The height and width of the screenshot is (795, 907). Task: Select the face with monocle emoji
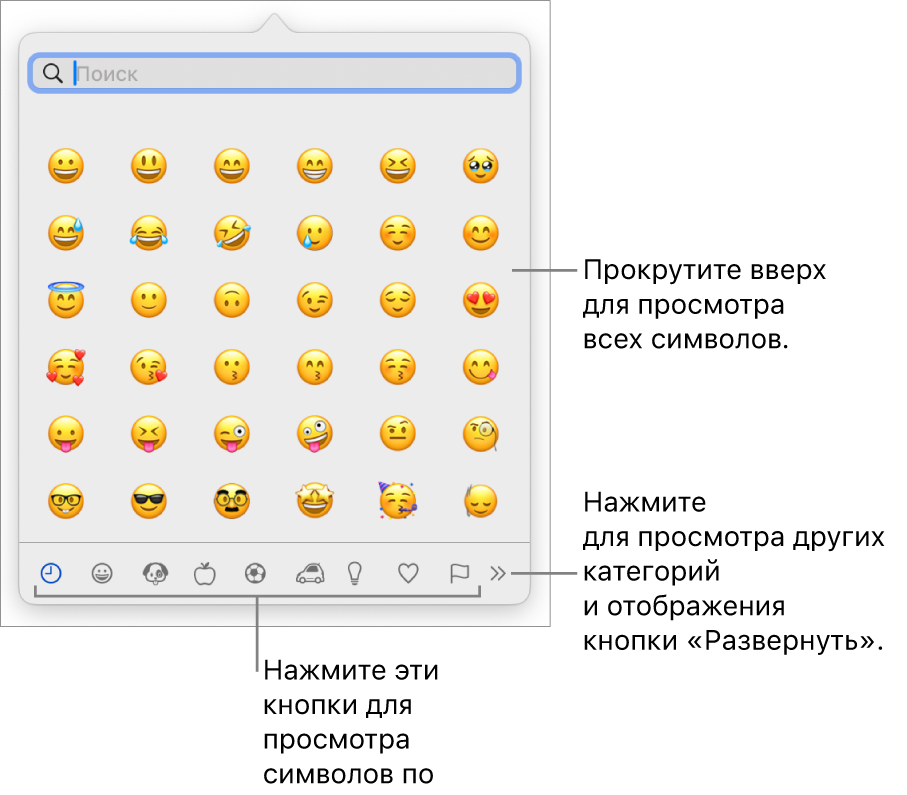(x=481, y=433)
